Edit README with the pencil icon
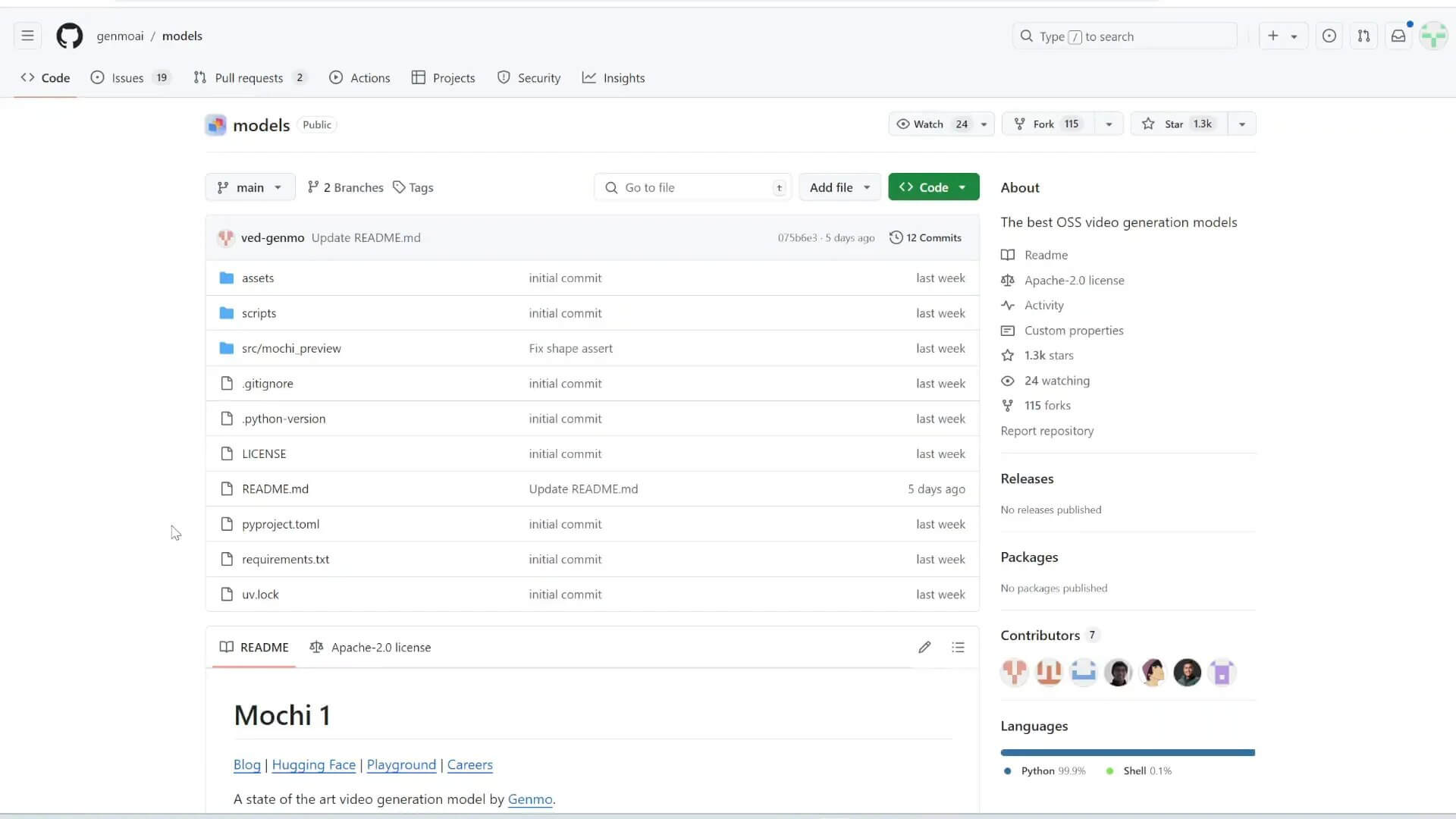1456x819 pixels. pyautogui.click(x=924, y=647)
